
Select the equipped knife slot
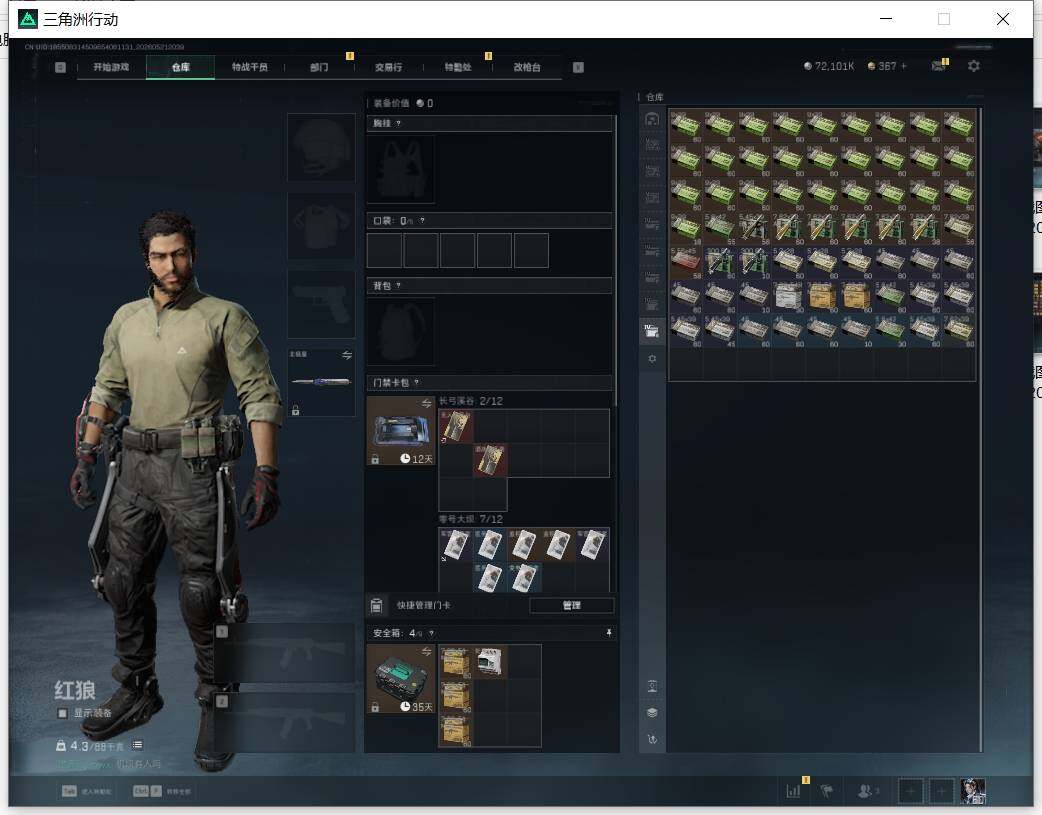(321, 382)
